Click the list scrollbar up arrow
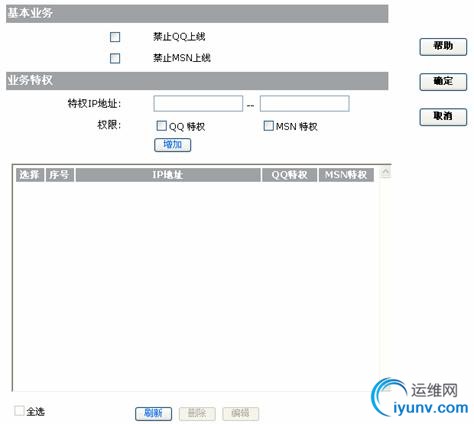The height and width of the screenshot is (424, 474). click(x=386, y=172)
